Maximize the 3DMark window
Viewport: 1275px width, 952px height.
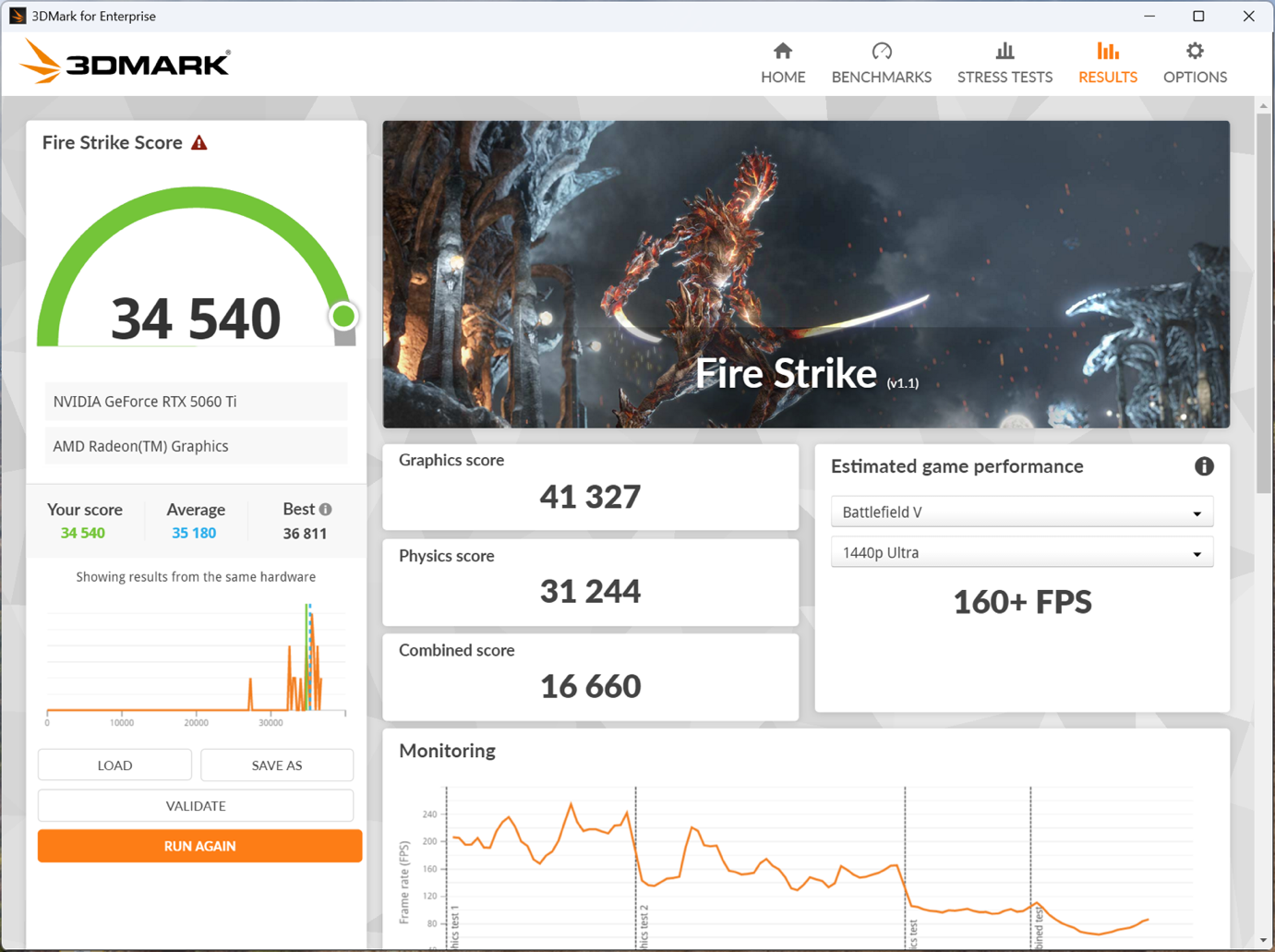1198,16
